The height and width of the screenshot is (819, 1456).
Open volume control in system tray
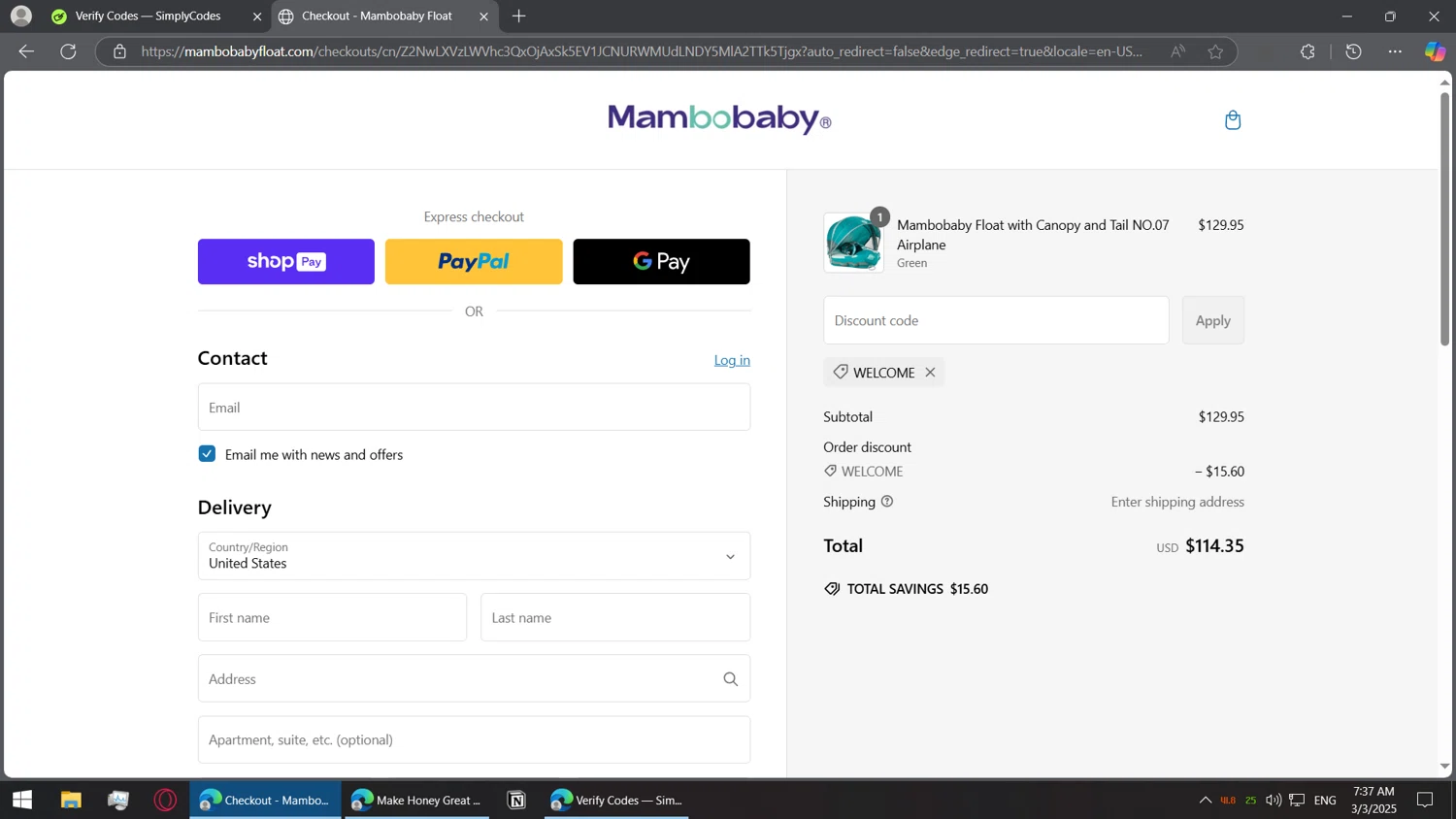click(1273, 800)
